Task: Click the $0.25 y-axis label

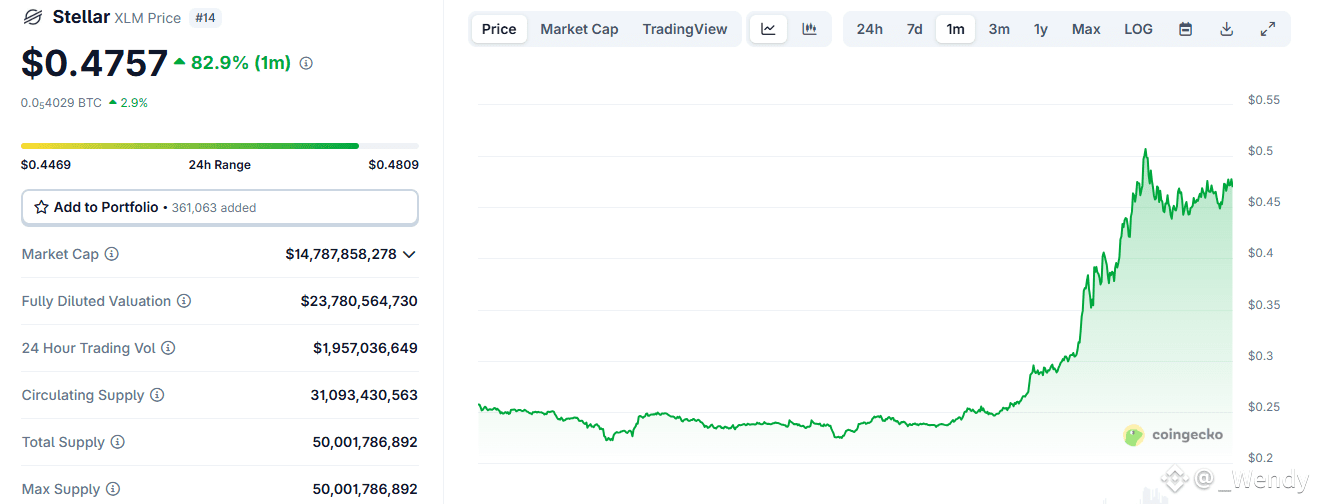Action: click(1264, 407)
